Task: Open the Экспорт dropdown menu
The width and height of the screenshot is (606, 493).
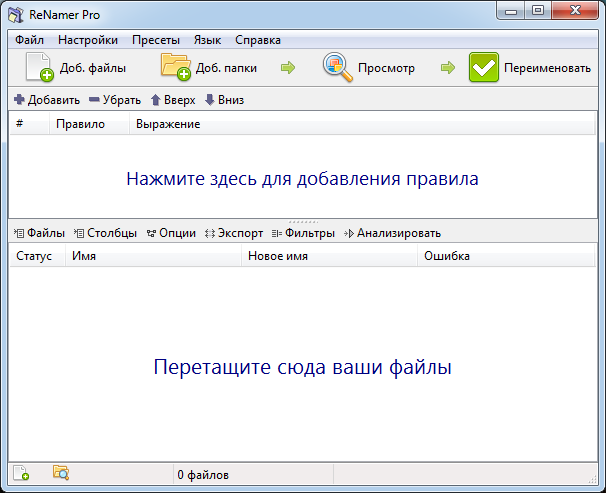Action: pyautogui.click(x=234, y=233)
